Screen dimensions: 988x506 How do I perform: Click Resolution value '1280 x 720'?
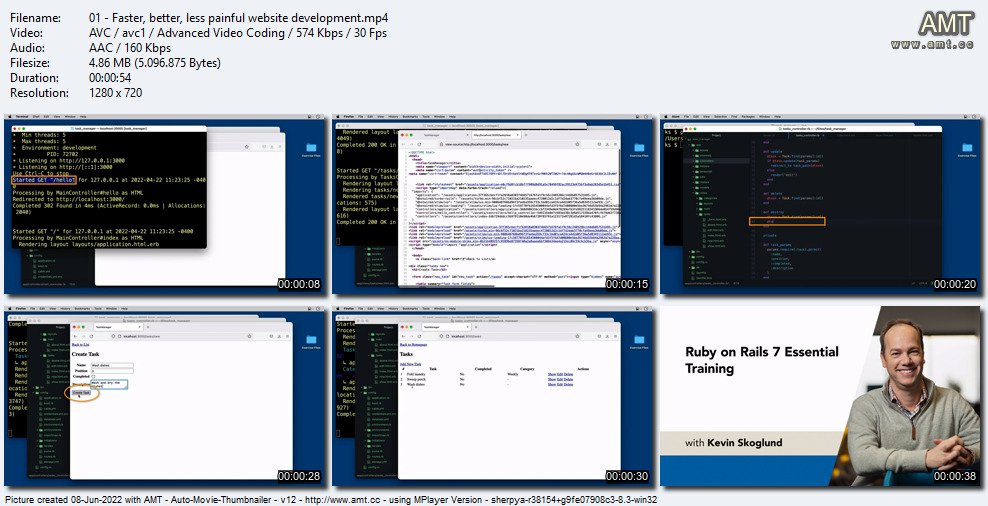[x=116, y=93]
